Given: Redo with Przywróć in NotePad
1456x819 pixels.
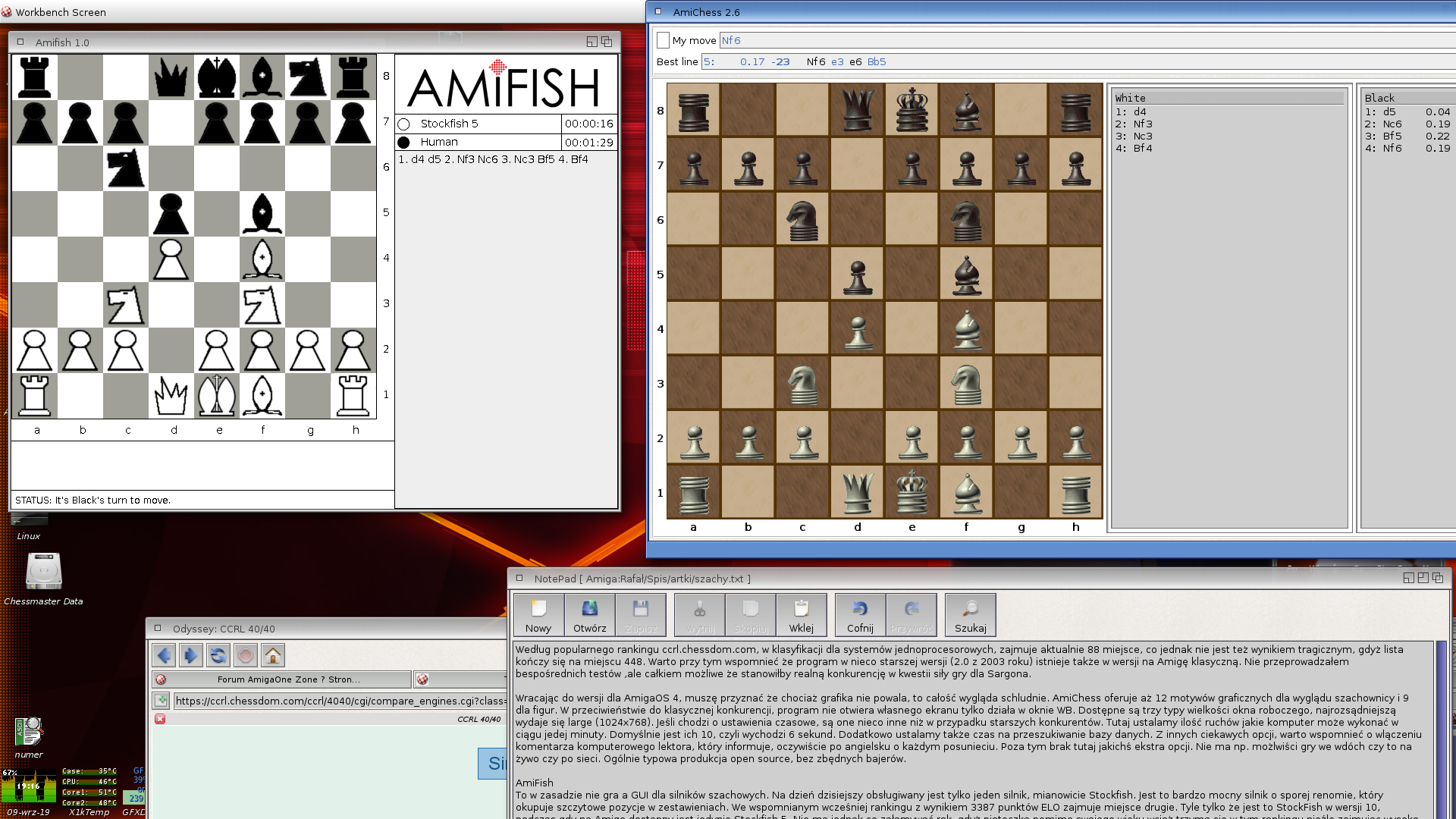Looking at the screenshot, I should [912, 615].
